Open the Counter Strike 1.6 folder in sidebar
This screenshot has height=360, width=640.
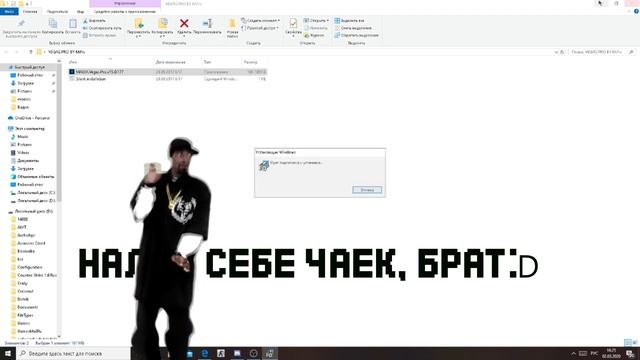(x=37, y=275)
